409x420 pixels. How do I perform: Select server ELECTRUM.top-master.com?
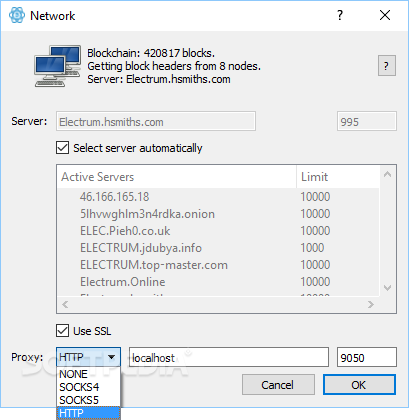pos(154,265)
